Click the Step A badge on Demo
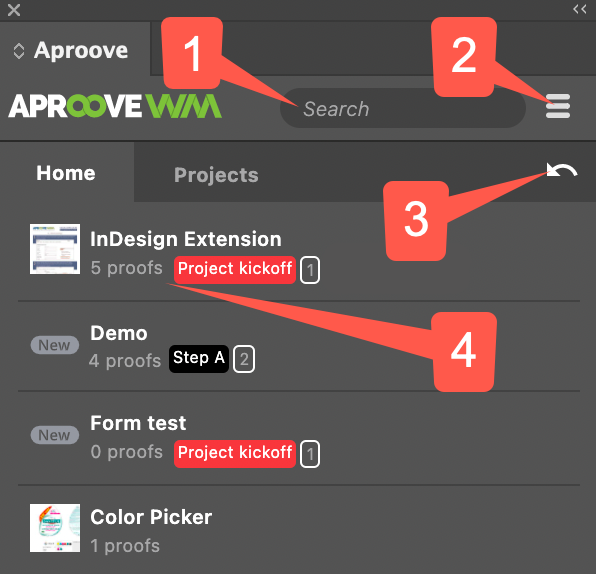596x574 pixels. 199,358
